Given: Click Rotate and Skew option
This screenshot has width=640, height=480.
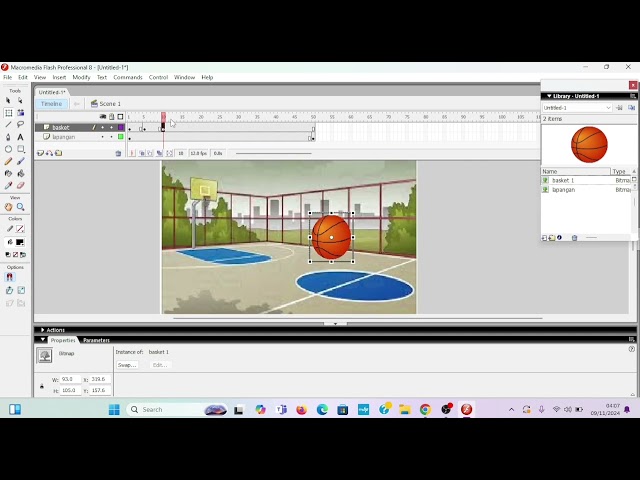Looking at the screenshot, I should pos(9,290).
